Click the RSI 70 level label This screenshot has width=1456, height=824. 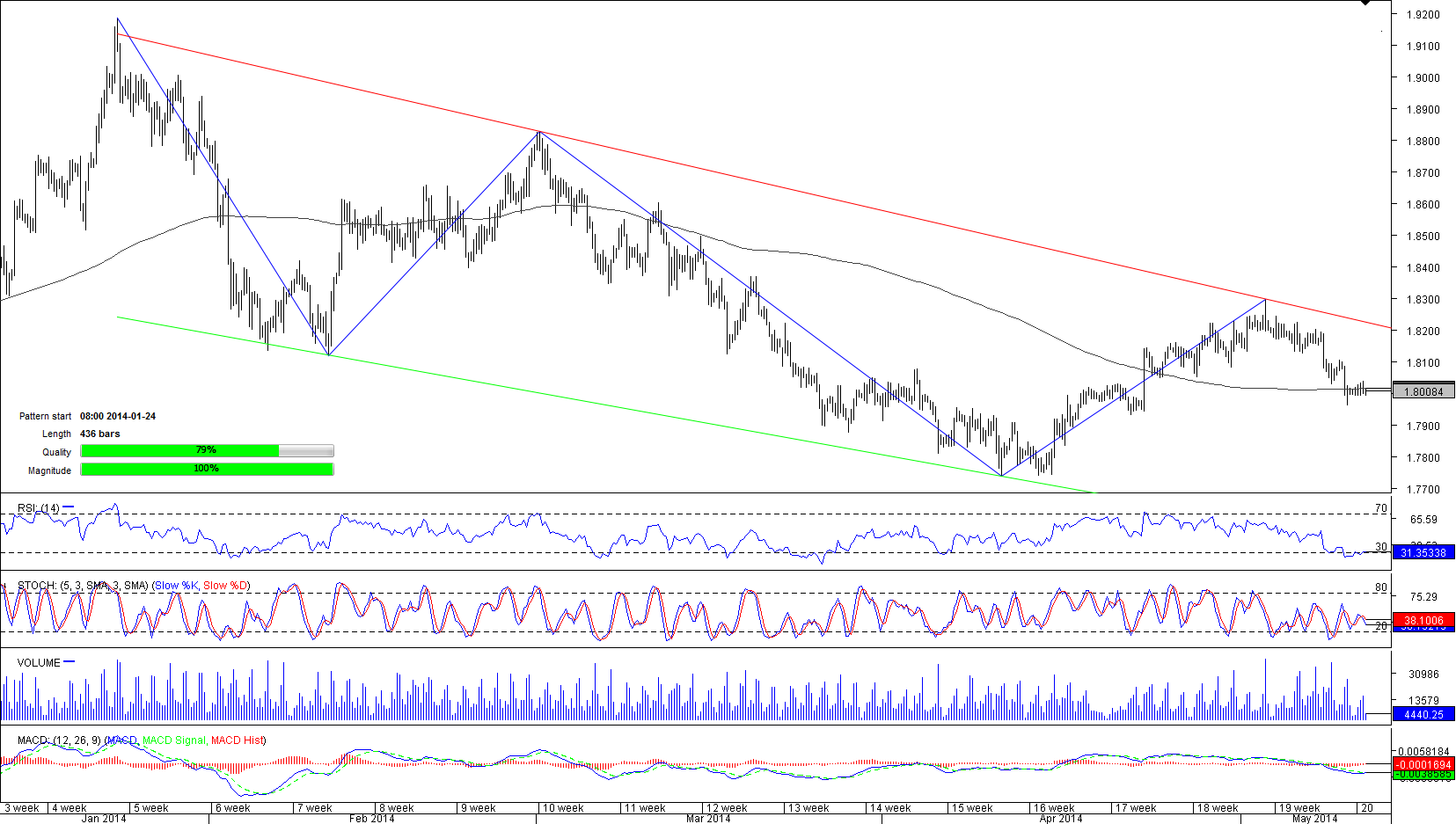[x=1380, y=508]
